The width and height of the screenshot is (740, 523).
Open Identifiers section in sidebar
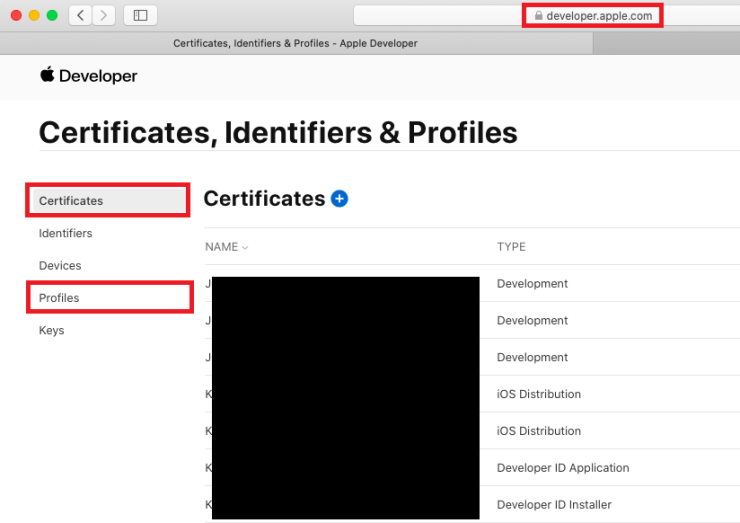pos(66,233)
